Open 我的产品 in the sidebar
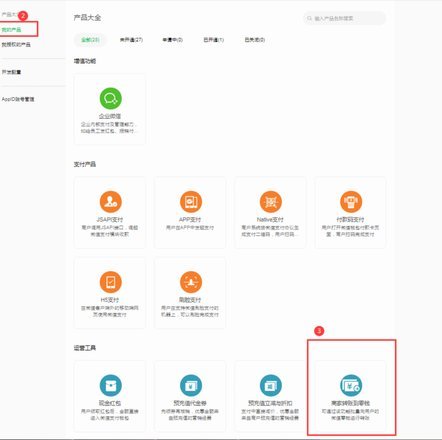Image resolution: width=442 pixels, height=440 pixels. tap(11, 30)
